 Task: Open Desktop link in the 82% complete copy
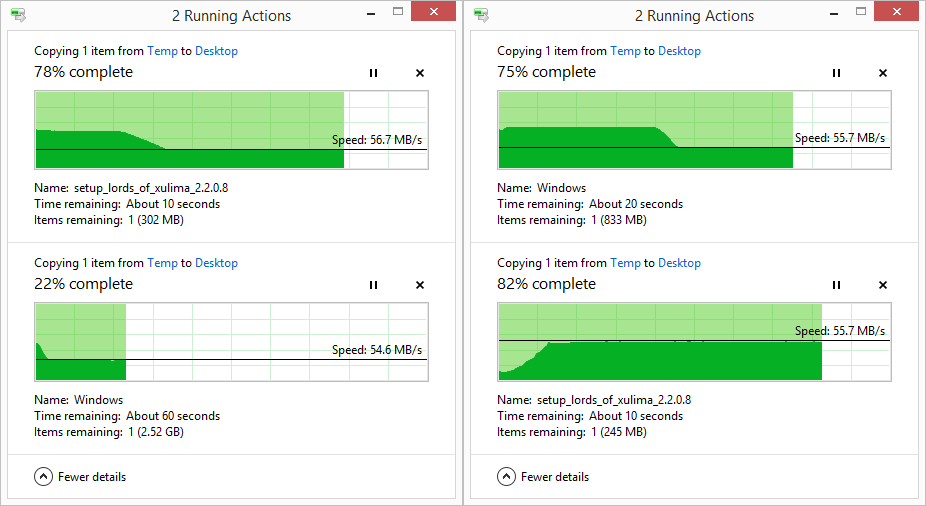pos(679,263)
